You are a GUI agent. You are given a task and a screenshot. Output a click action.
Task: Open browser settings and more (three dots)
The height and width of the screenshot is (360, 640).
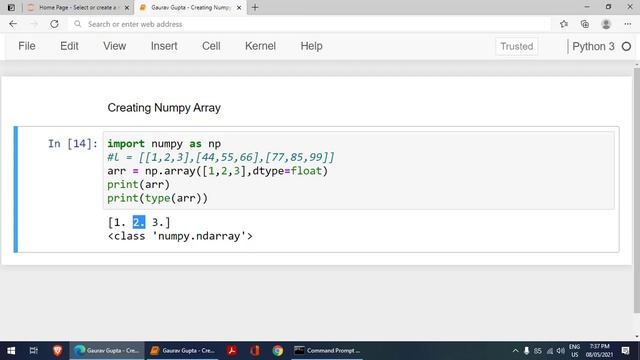click(x=628, y=24)
